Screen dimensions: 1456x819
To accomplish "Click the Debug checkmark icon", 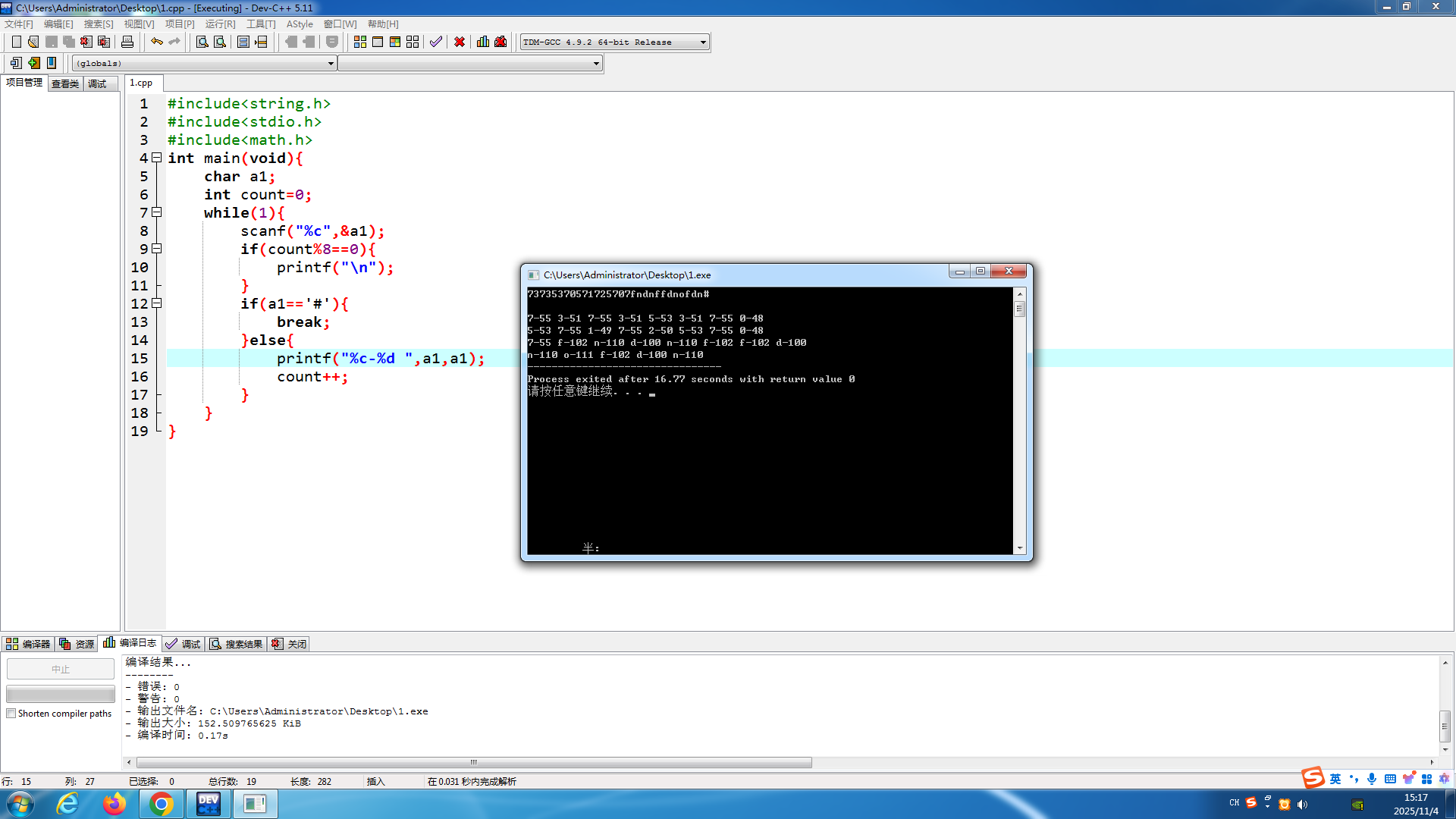I will pos(436,42).
